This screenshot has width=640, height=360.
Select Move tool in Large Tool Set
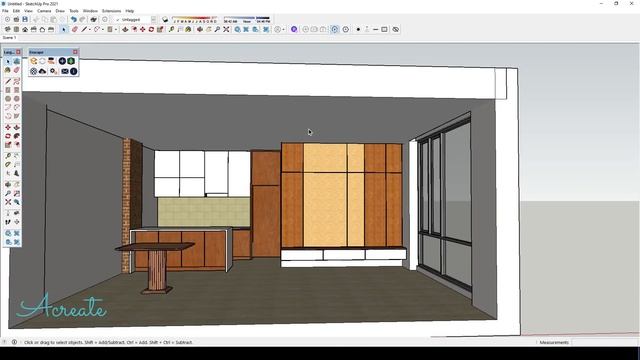8,127
